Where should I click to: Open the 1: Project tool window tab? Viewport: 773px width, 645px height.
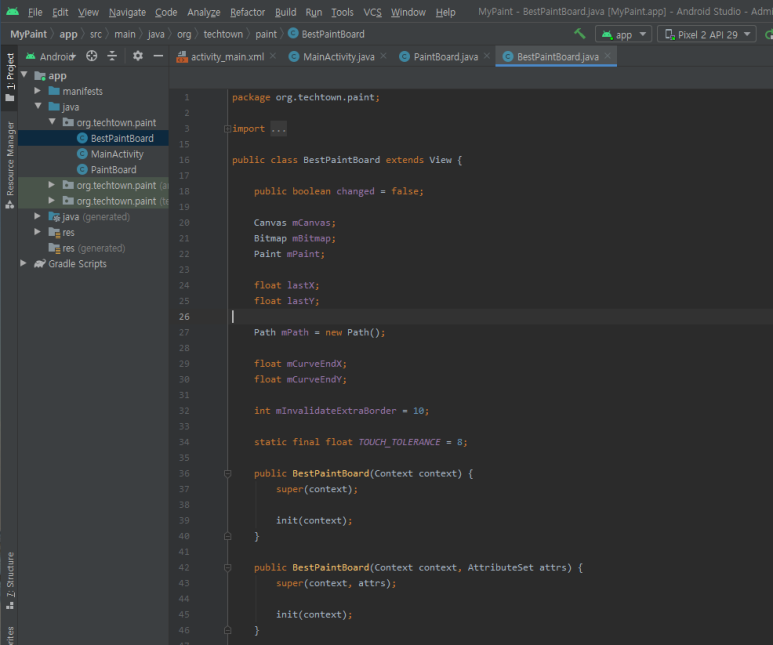10,76
